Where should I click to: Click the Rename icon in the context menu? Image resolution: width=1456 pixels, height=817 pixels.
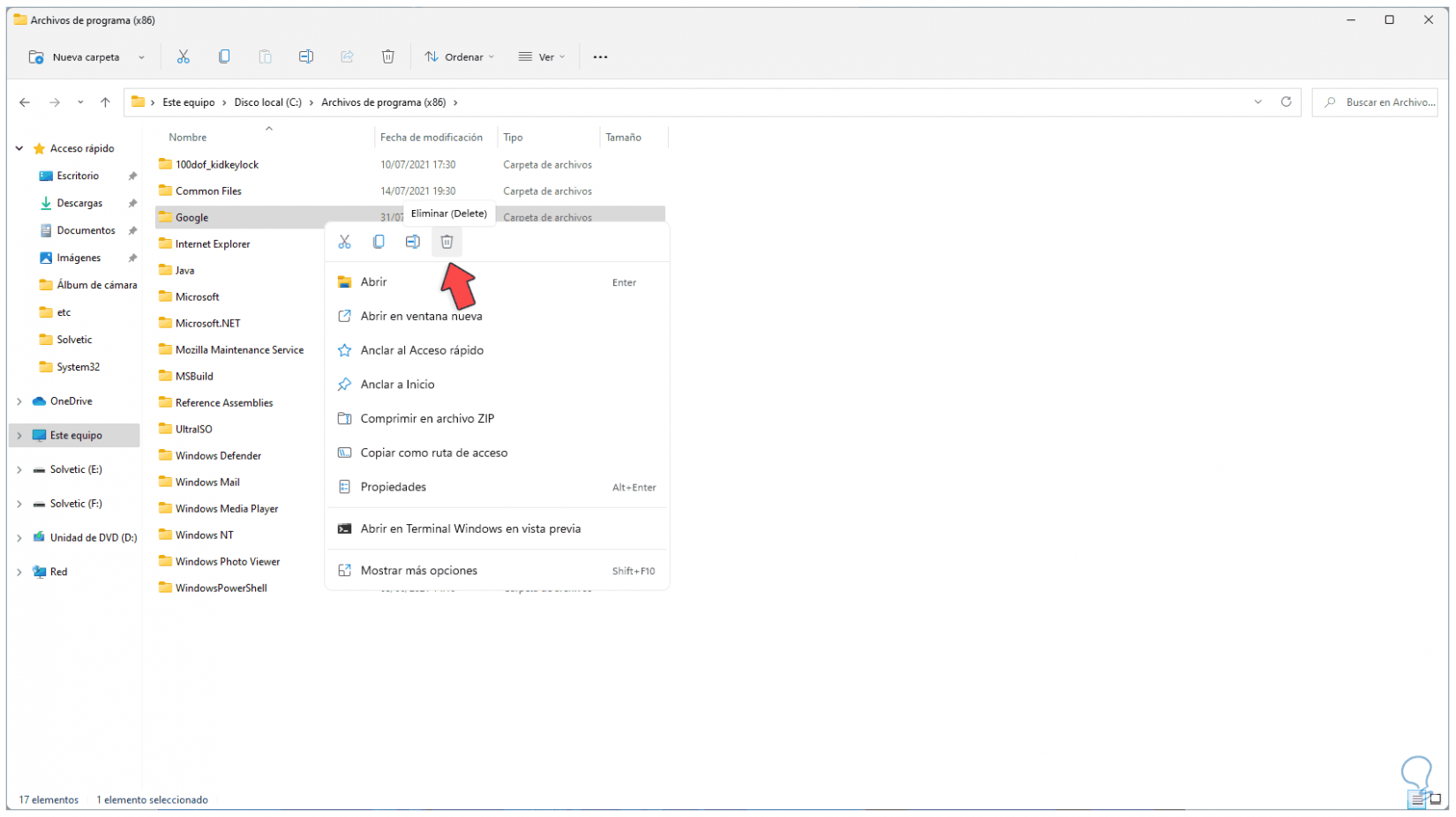412,242
